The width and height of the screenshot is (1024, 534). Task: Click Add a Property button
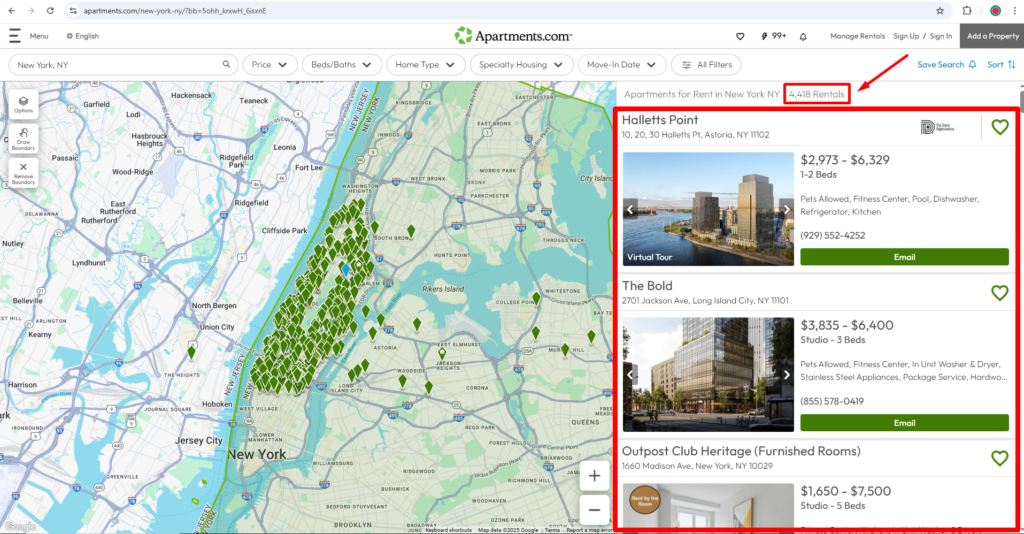(x=992, y=36)
